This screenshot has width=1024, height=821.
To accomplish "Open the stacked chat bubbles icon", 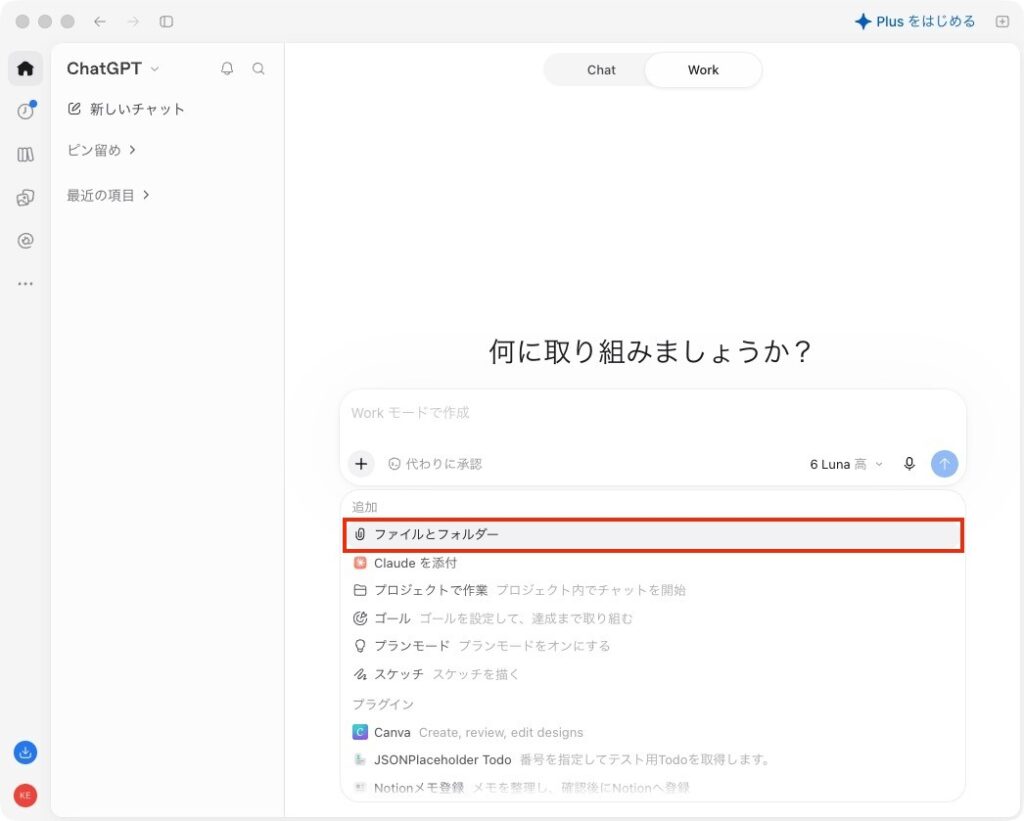I will (x=25, y=197).
